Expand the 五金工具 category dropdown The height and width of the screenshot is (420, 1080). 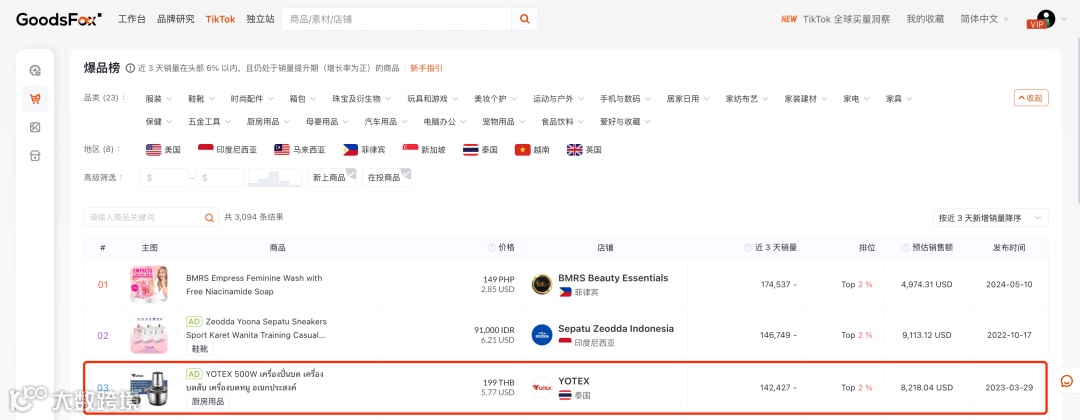point(210,122)
